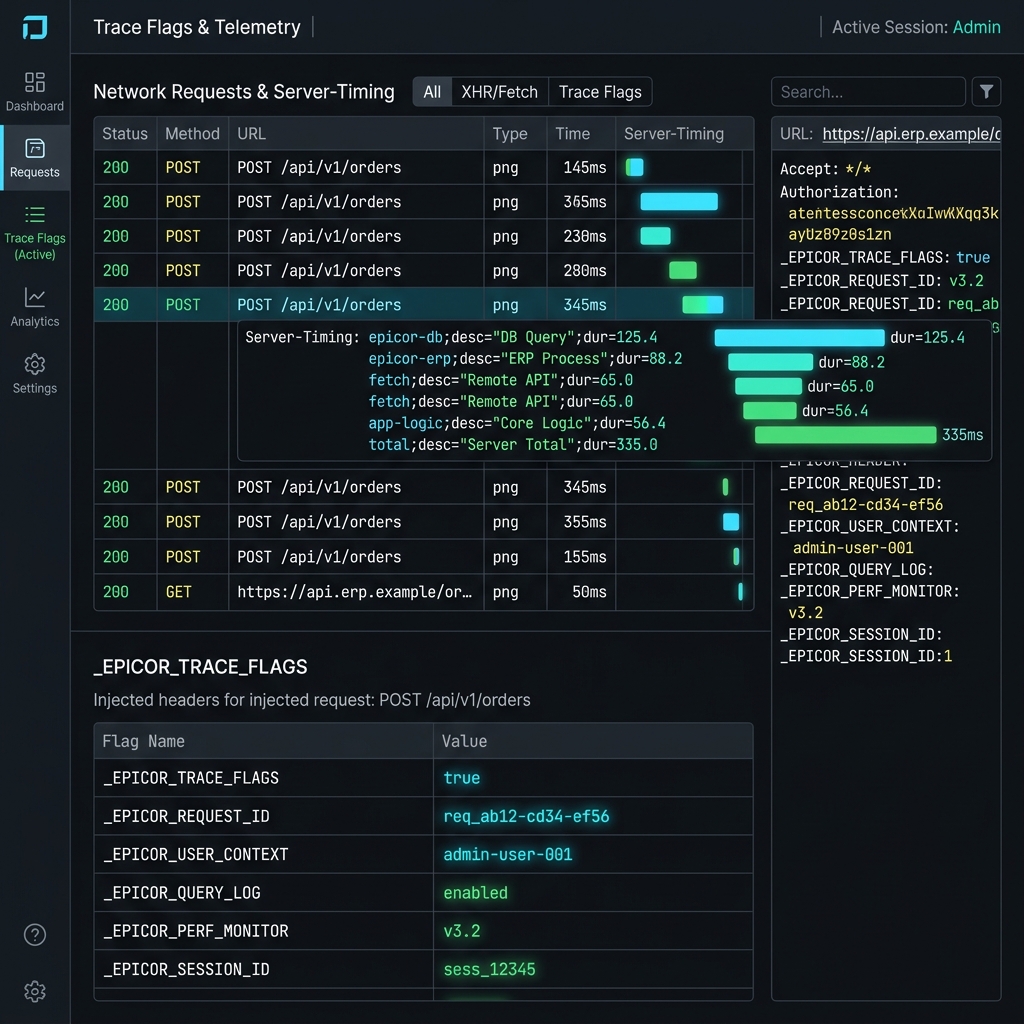Click _EPICOR_USER_CONTEXT in the flag table

pyautogui.click(x=195, y=854)
